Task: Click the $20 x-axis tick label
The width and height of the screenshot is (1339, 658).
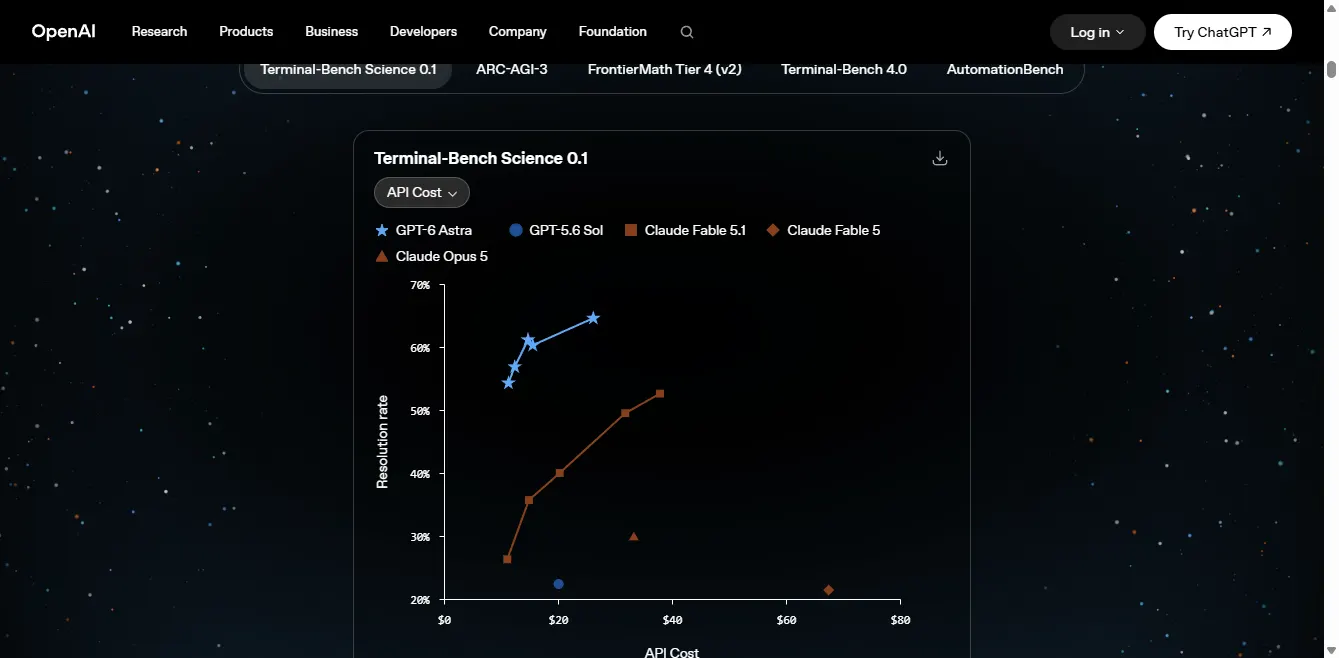Action: [x=559, y=620]
